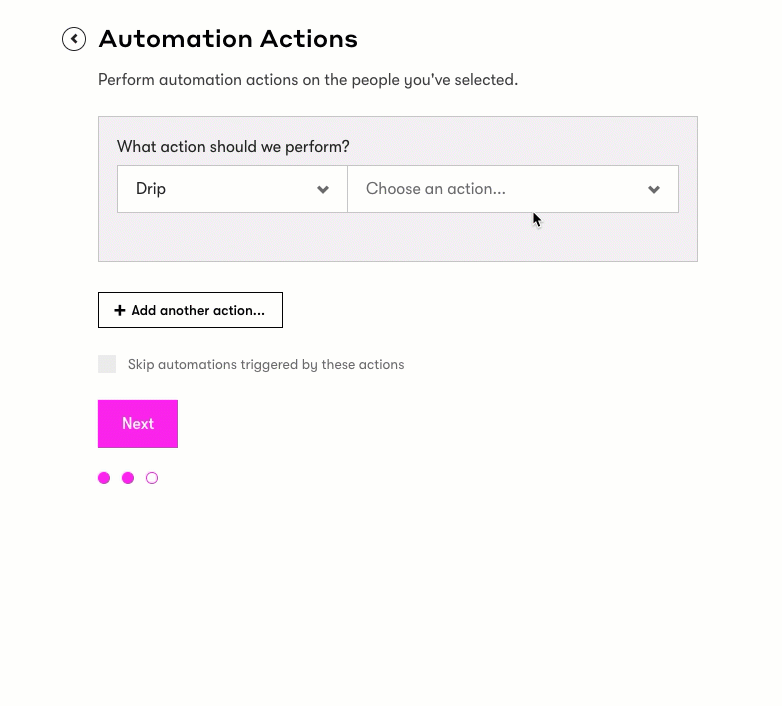Open the Drip provider dropdown
Screen dimensions: 782x706
[x=232, y=189]
